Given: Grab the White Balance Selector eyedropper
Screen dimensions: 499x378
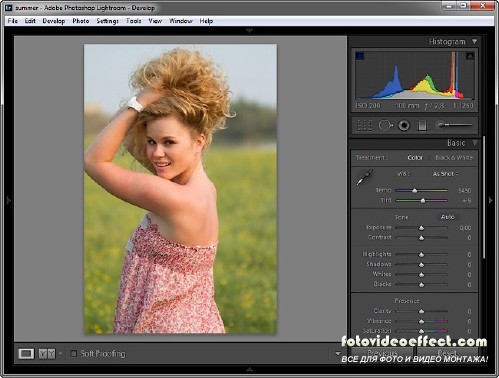Looking at the screenshot, I should [x=364, y=177].
